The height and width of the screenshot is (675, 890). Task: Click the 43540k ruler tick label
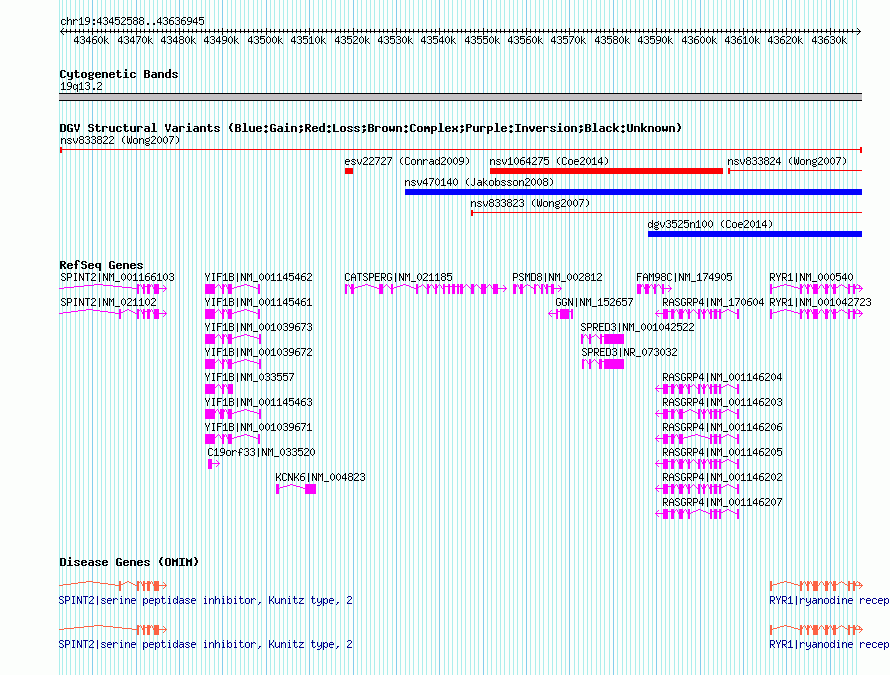[x=438, y=40]
